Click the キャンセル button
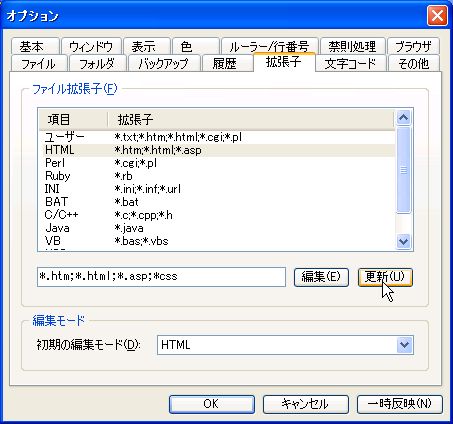 pos(306,404)
